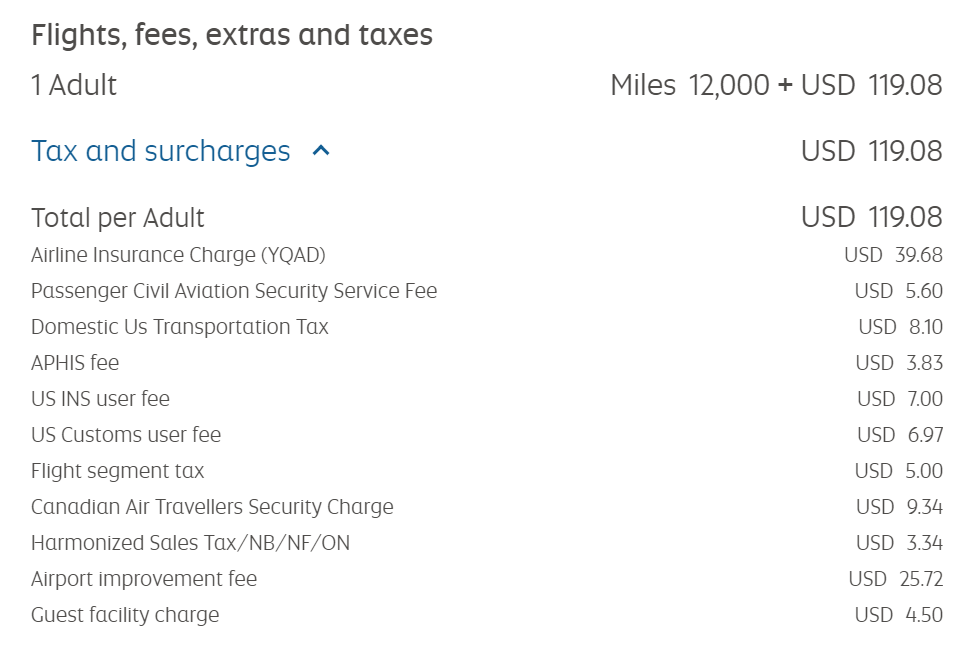The image size is (976, 659).
Task: Click the Flights, fees, extras and taxes heading
Action: click(x=232, y=35)
